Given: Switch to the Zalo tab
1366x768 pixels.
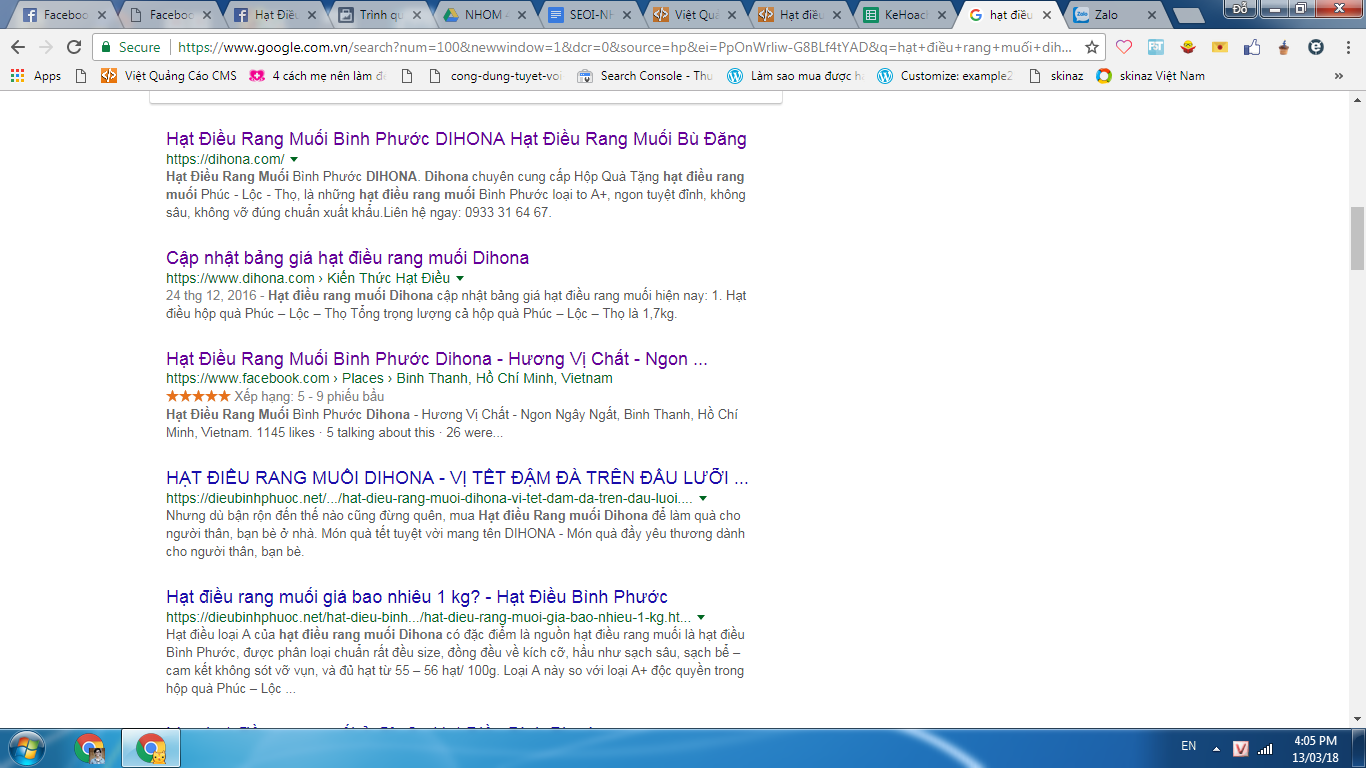Looking at the screenshot, I should click(1110, 15).
